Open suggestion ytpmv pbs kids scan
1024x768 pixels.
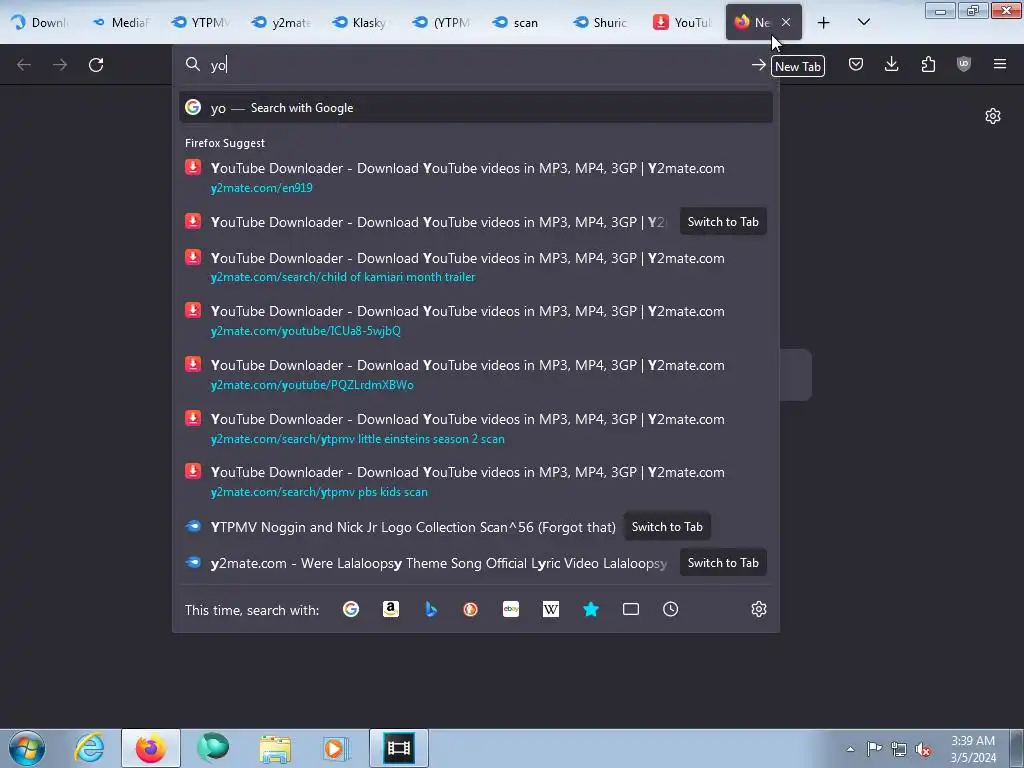476,481
